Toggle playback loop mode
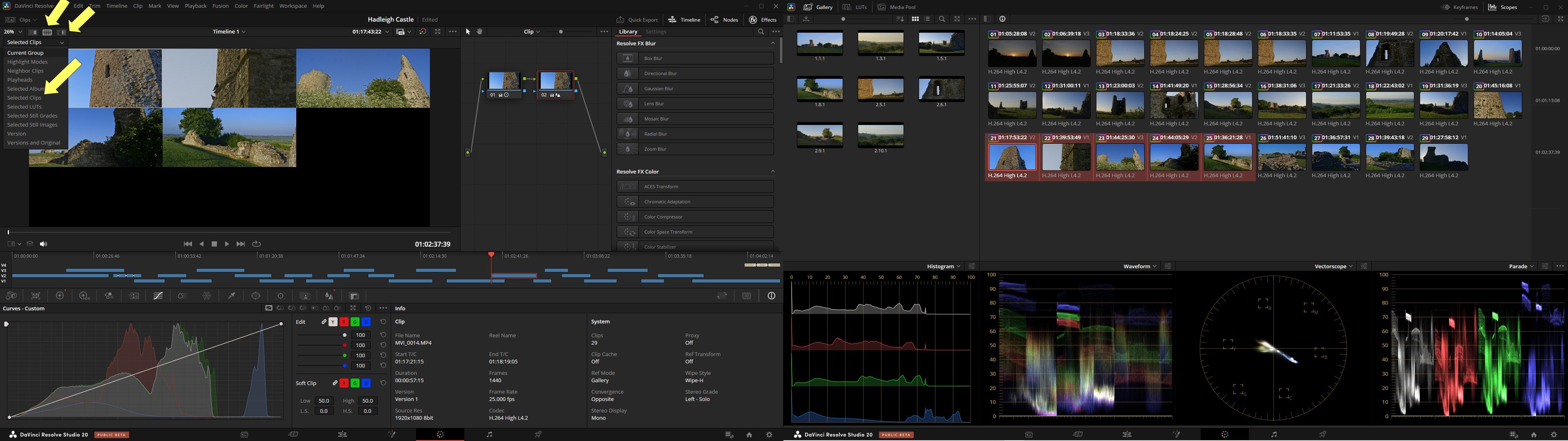This screenshot has width=1568, height=441. [257, 244]
